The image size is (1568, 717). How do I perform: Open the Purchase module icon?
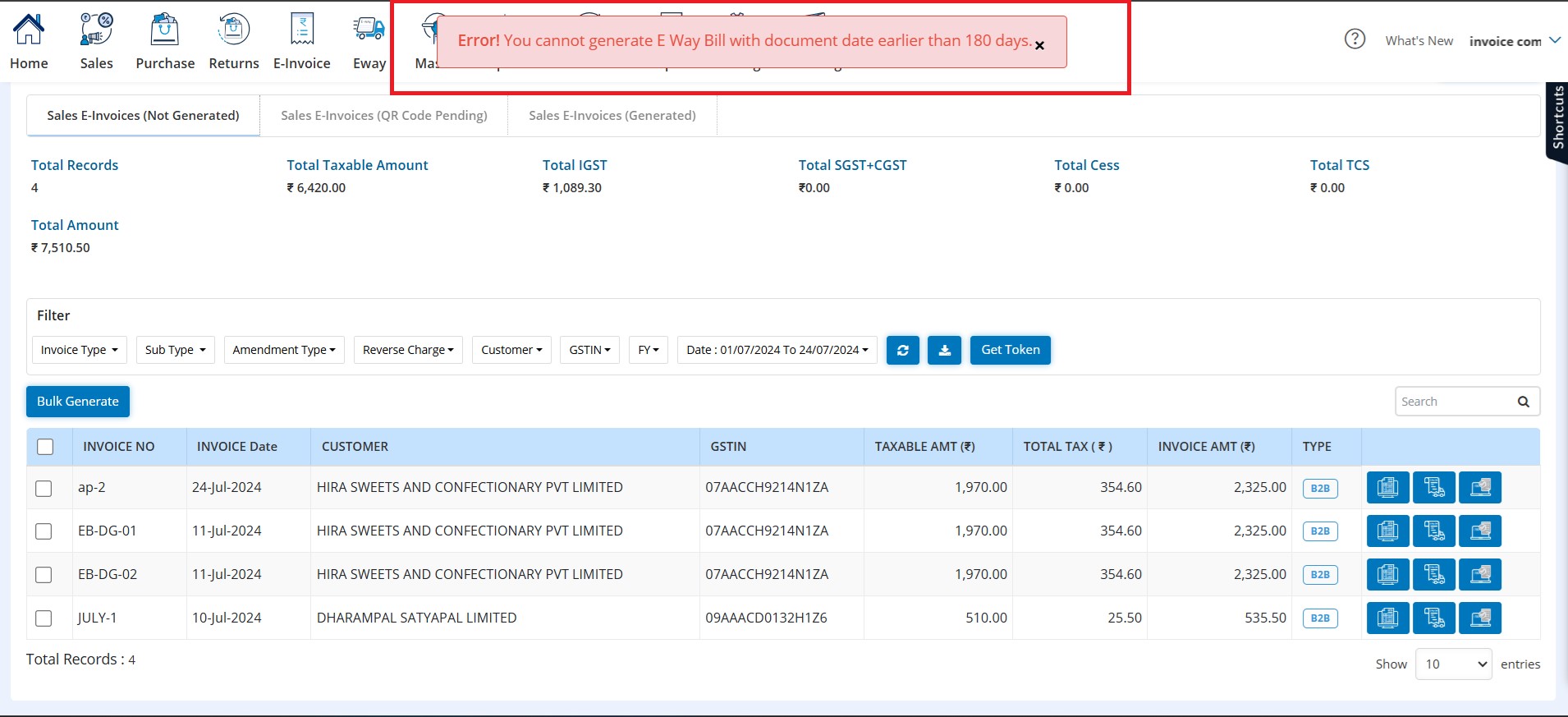click(164, 30)
